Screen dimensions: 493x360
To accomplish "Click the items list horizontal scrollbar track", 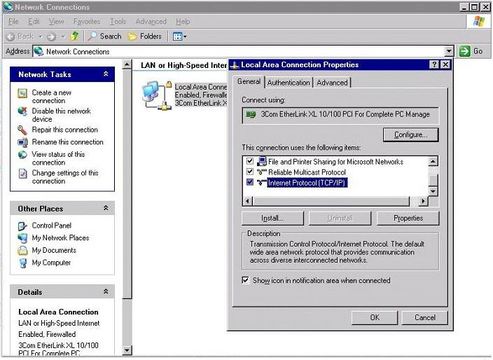I will pos(331,201).
